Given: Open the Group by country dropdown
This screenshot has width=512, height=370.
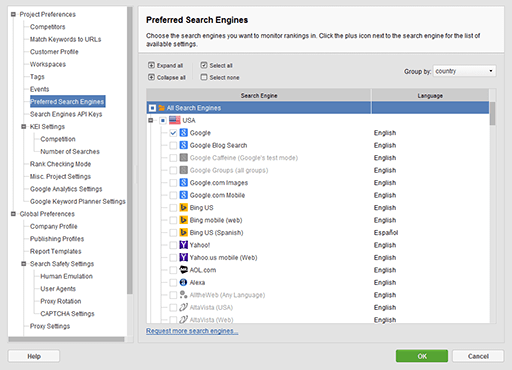Looking at the screenshot, I should [x=464, y=71].
